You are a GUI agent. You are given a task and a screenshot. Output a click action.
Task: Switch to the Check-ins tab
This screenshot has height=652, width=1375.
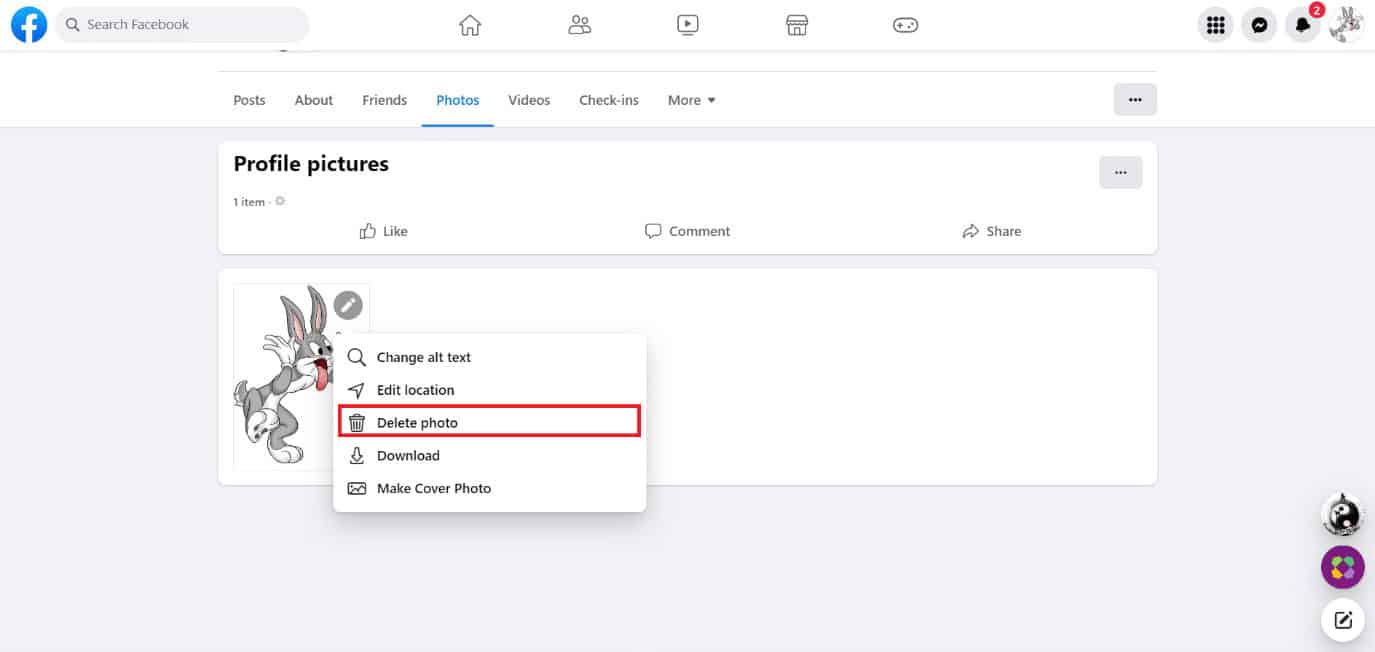pyautogui.click(x=609, y=100)
